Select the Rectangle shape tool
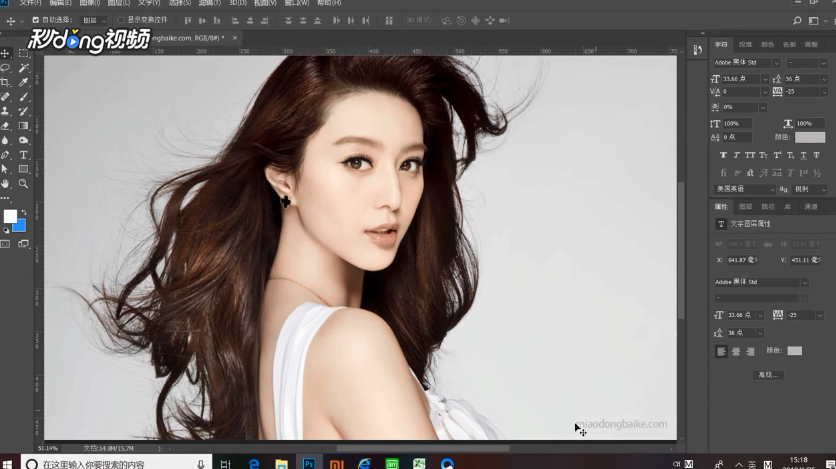Image resolution: width=836 pixels, height=469 pixels. 23,169
